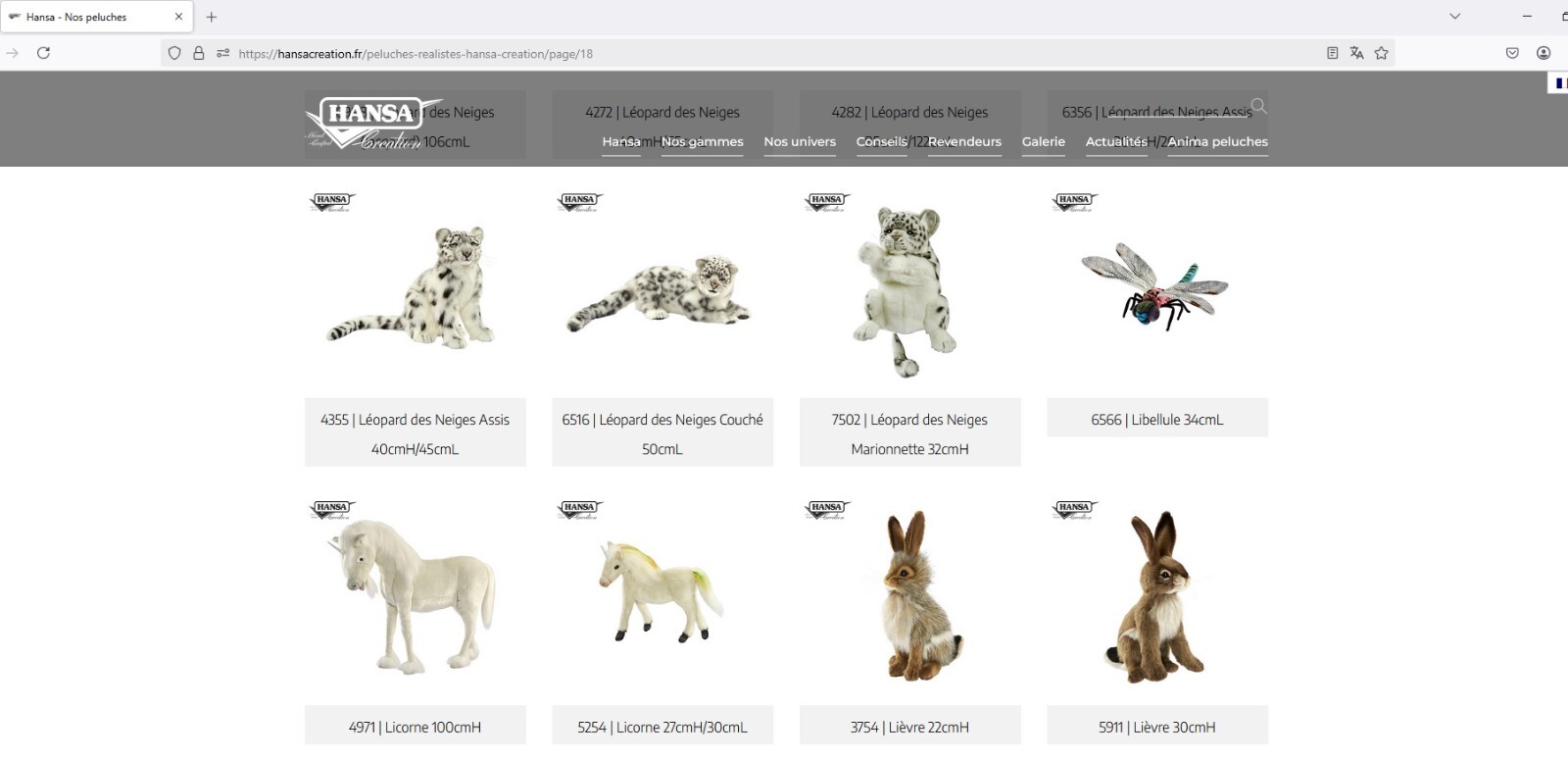
Task: Toggle reader view icon in address bar
Action: [x=1332, y=53]
